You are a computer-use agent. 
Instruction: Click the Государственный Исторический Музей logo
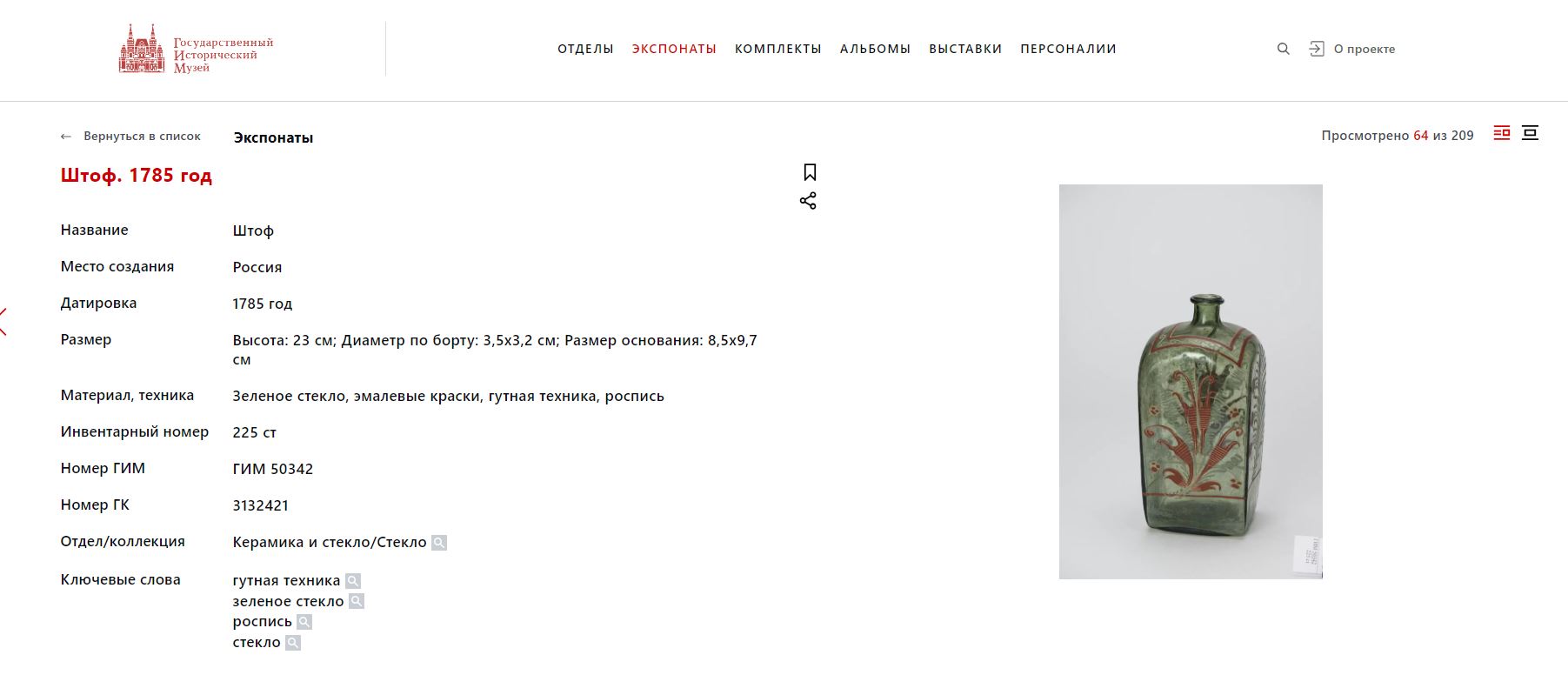pos(197,50)
